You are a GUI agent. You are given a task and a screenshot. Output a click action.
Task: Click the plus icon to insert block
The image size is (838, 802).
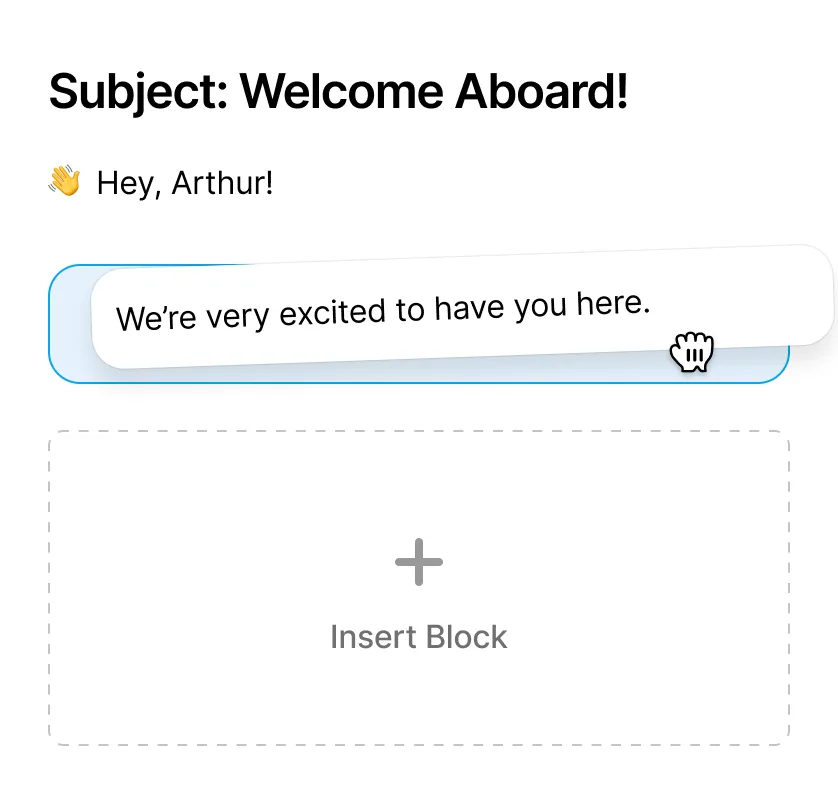coord(419,562)
